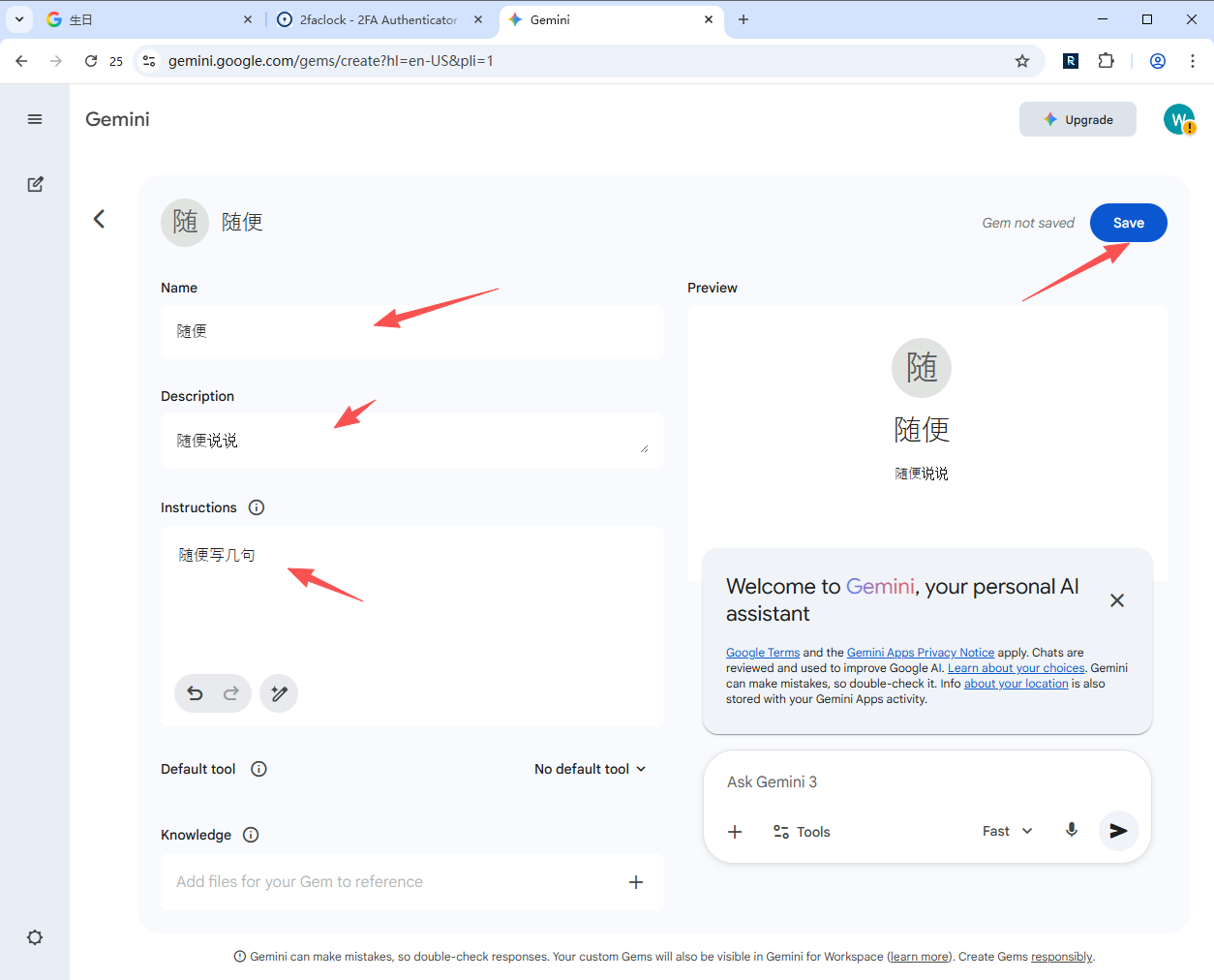The height and width of the screenshot is (980, 1214).
Task: Switch to the first Google tab
Action: pos(145,19)
